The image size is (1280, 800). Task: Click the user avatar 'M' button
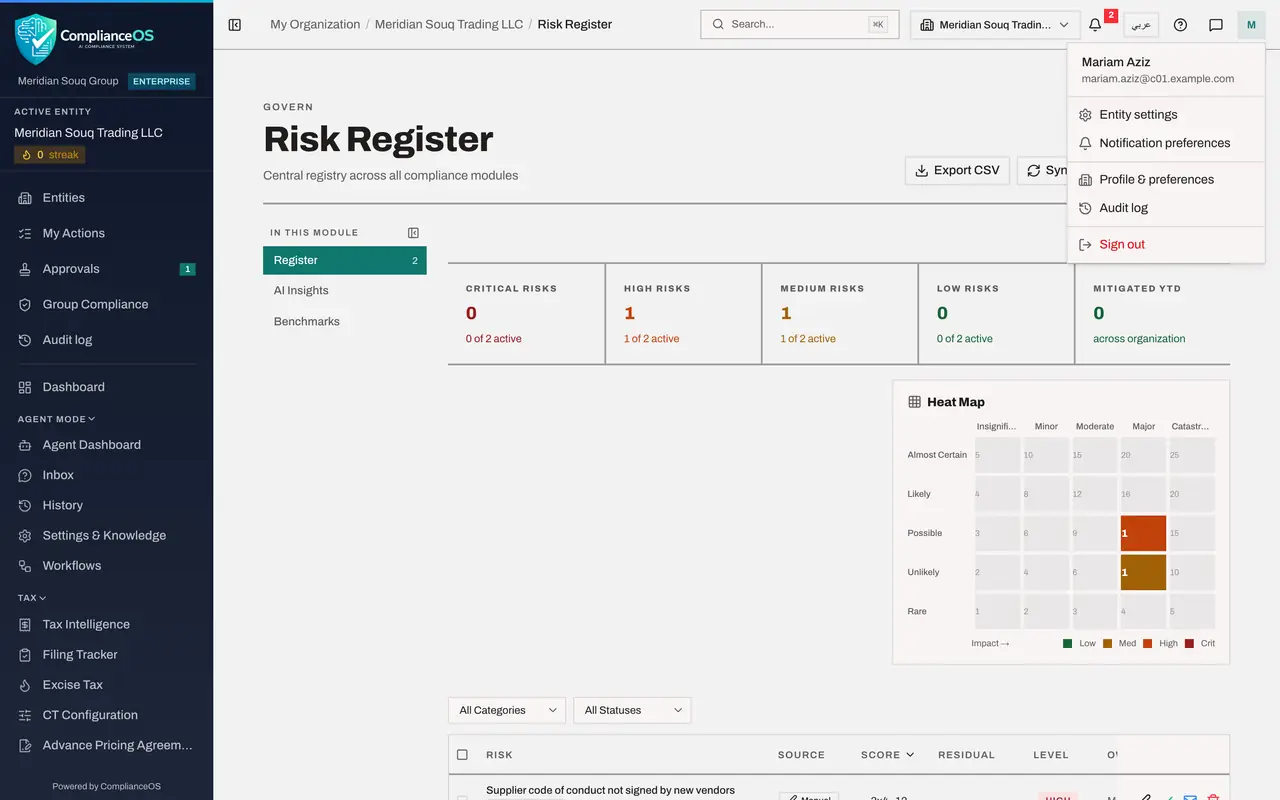click(1251, 25)
